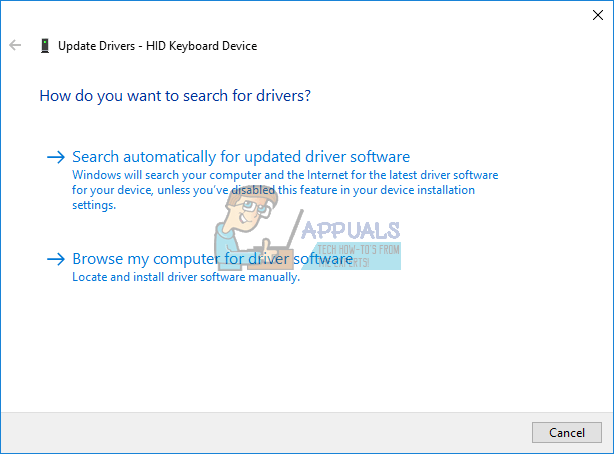Image resolution: width=614 pixels, height=454 pixels.
Task: Click the back arrow in the dialog header
Action: 15,45
